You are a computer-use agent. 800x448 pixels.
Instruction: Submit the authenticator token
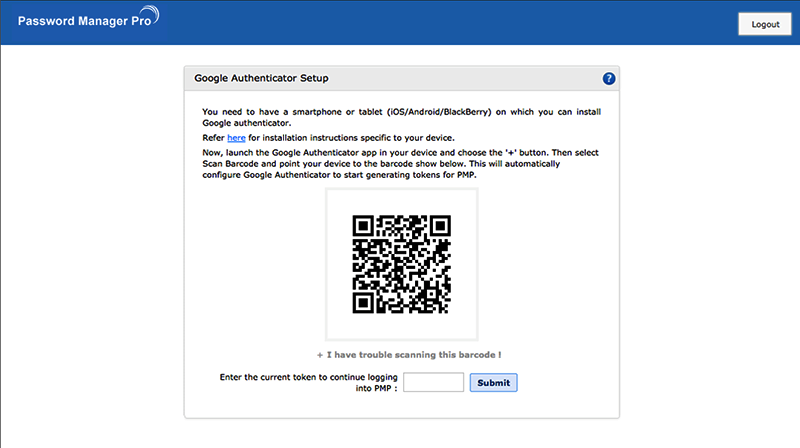(493, 383)
